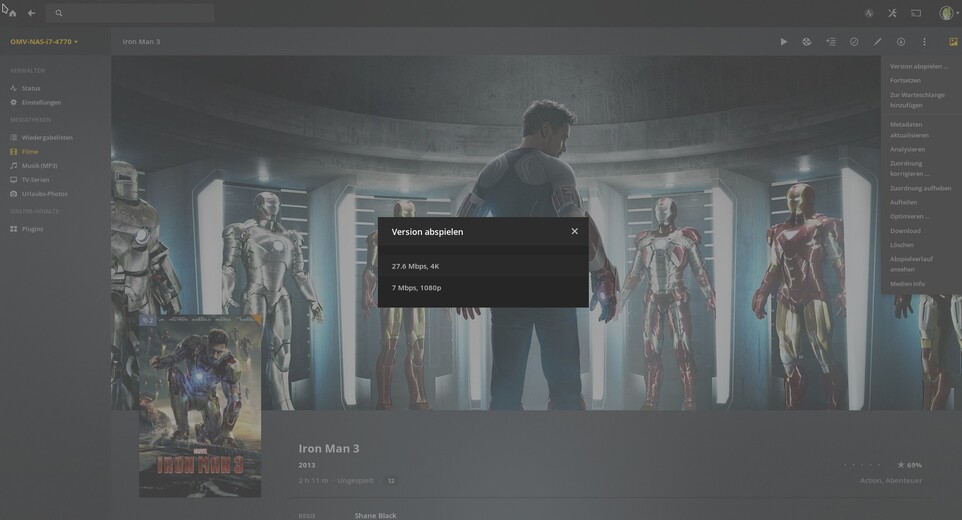Go to the Plex home icon
962x520 pixels.
(x=12, y=13)
